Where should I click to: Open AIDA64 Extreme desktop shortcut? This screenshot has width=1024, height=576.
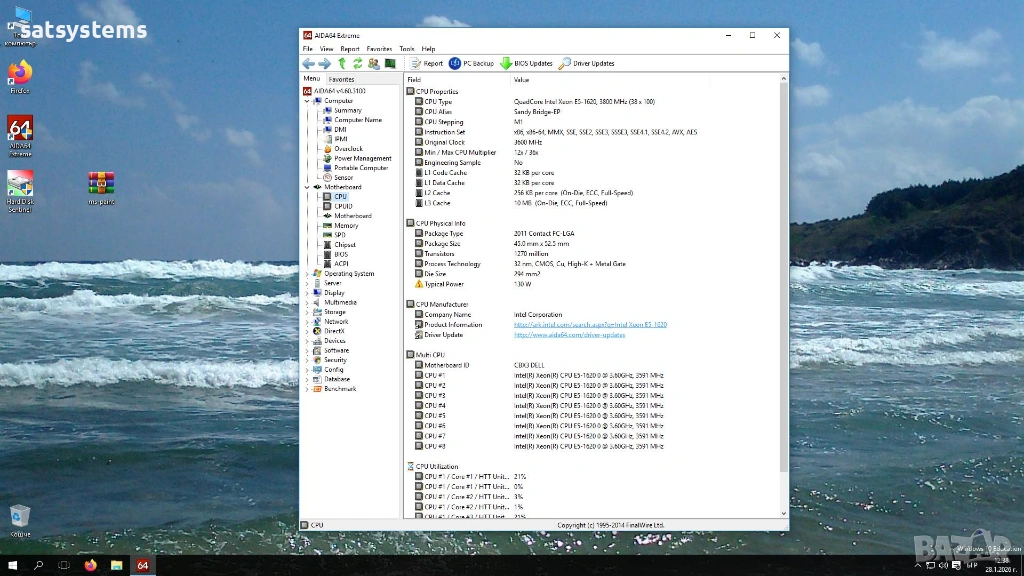[20, 135]
